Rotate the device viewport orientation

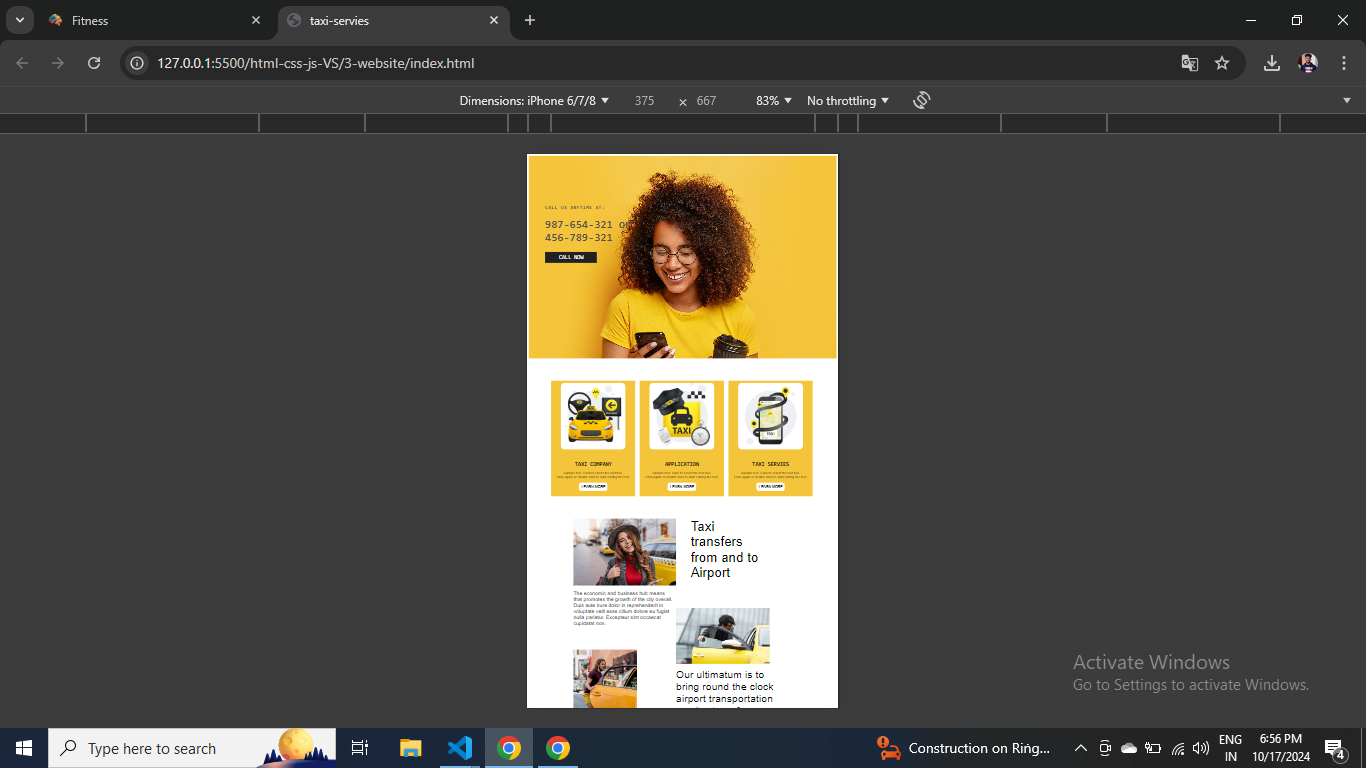click(921, 100)
